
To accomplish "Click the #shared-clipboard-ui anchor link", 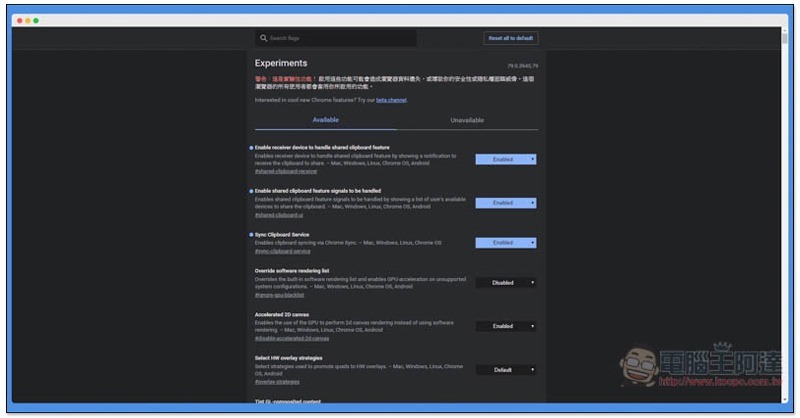I will pos(279,215).
